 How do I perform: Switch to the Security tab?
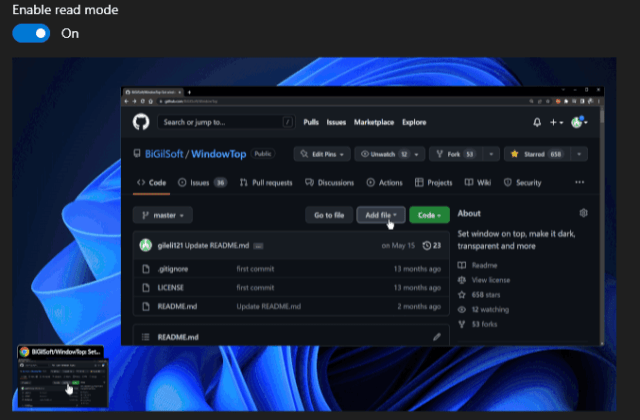(522, 182)
